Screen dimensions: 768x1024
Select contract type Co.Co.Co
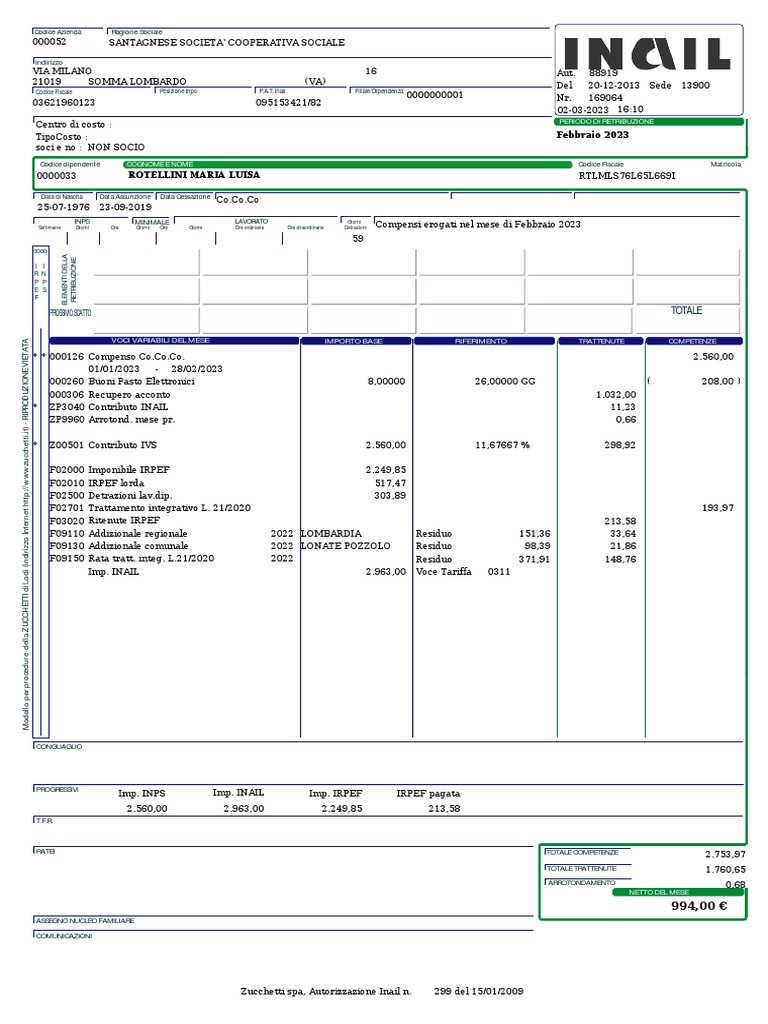[x=237, y=200]
